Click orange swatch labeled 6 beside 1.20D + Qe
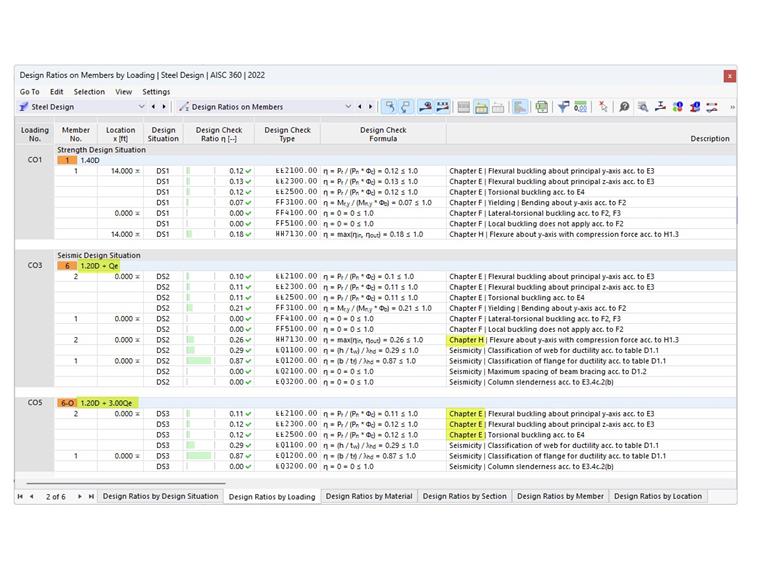The image size is (760, 570). coord(67,266)
